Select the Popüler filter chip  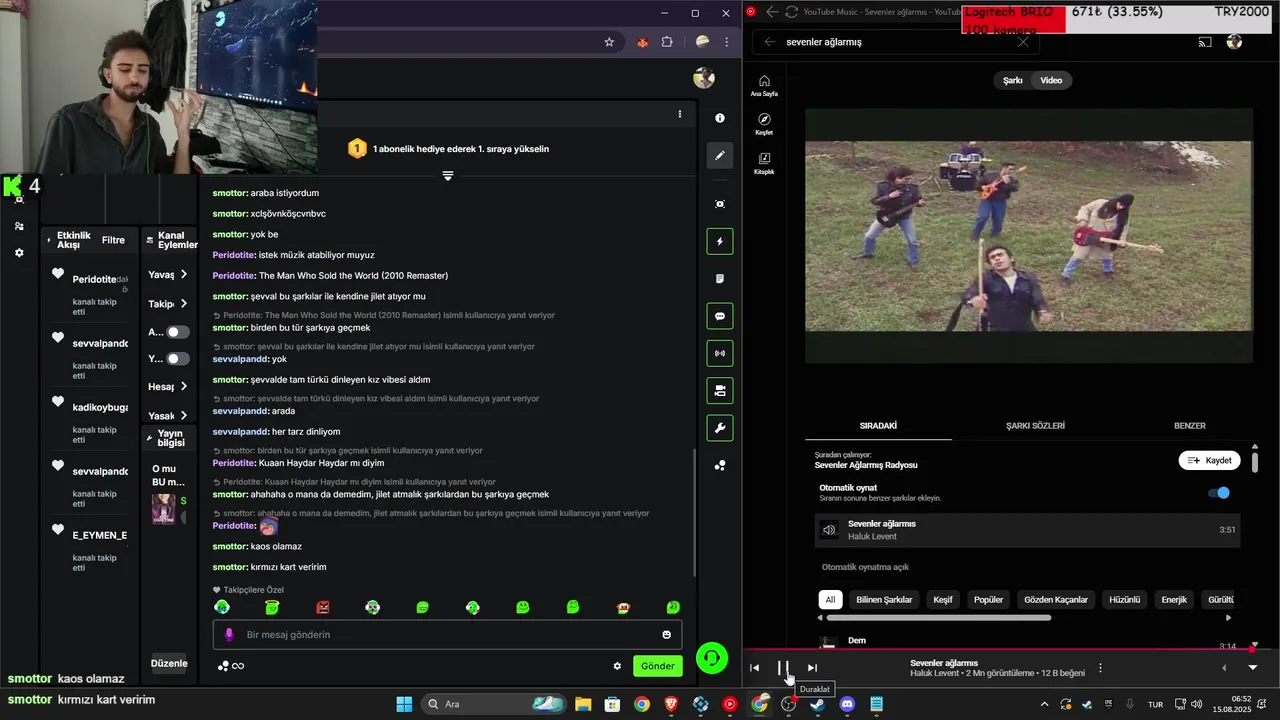(988, 600)
